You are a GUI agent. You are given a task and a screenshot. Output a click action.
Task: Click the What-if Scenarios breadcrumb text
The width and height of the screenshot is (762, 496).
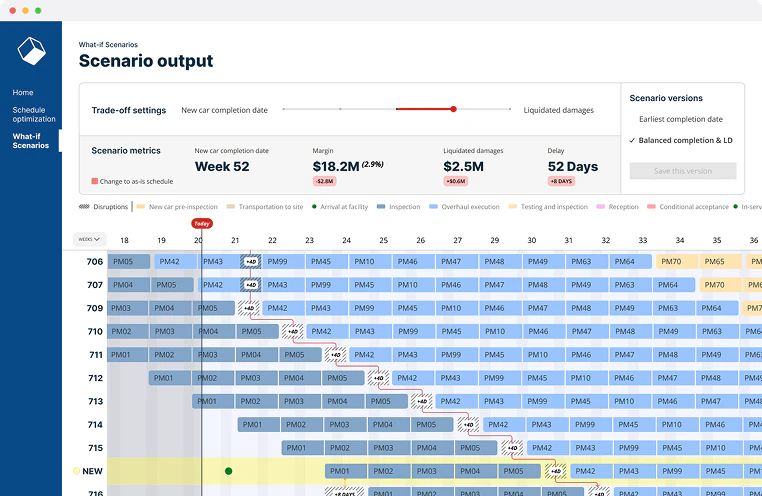pos(108,44)
